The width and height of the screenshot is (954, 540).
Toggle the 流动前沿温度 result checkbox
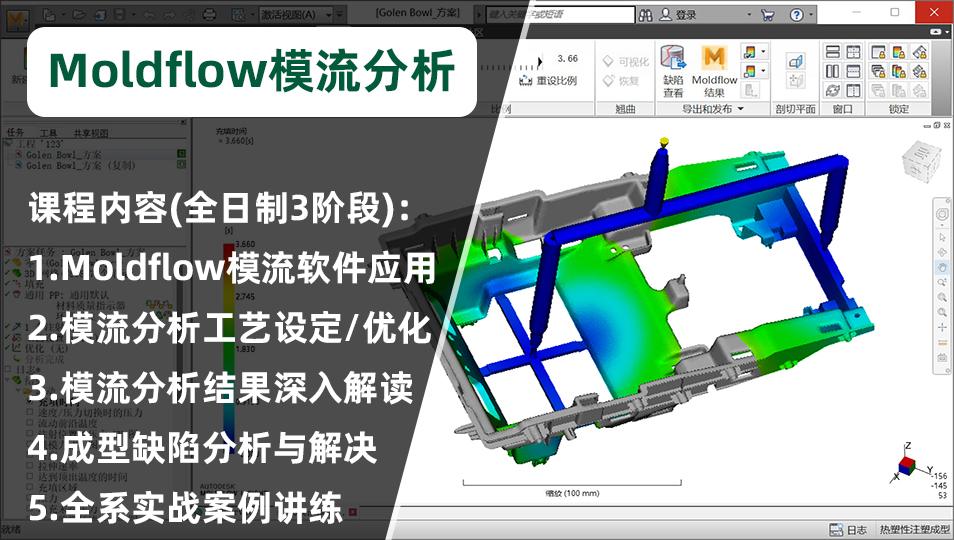click(x=30, y=423)
